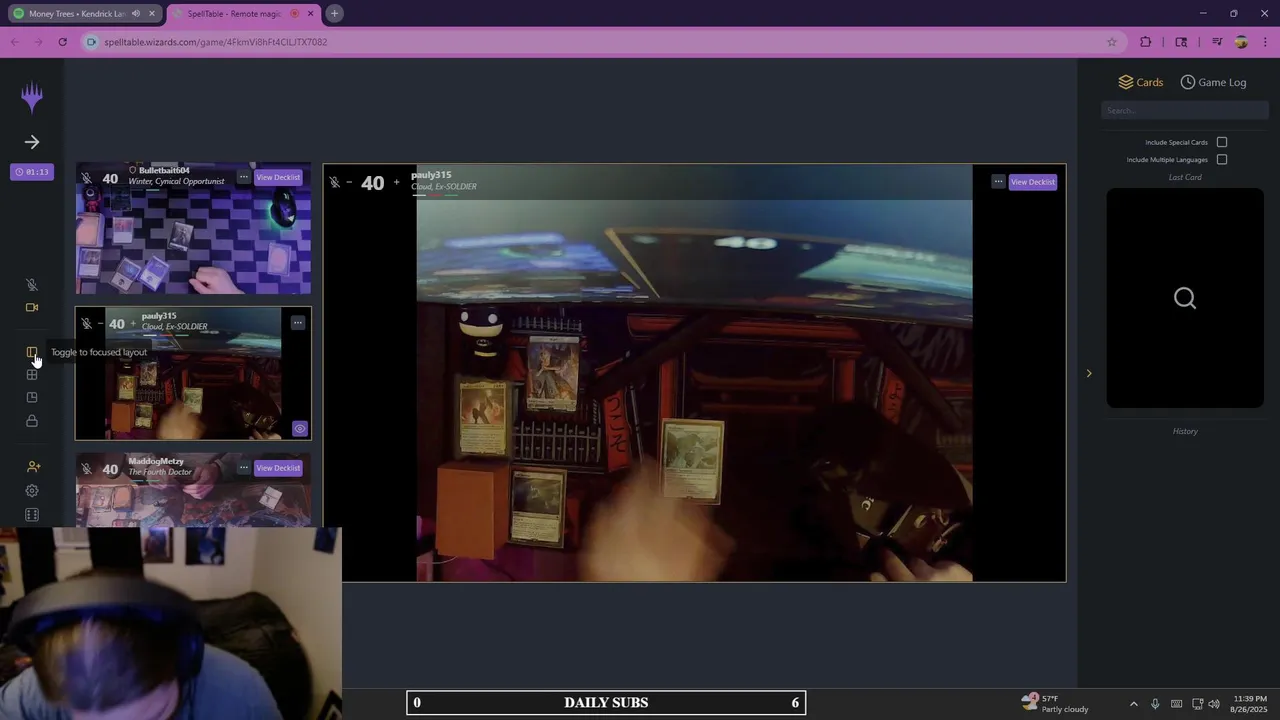Open browser three-dot menu
Viewport: 1280px width, 720px height.
[1265, 42]
